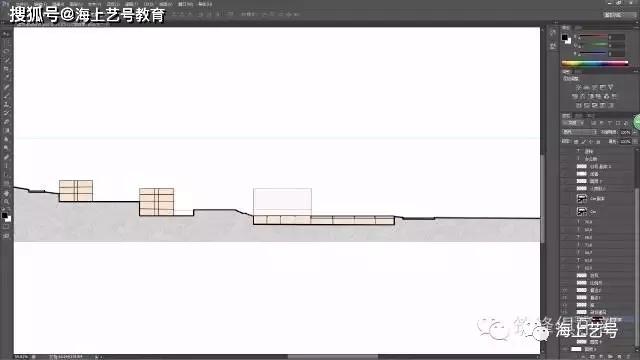Select the Car 副本 smart object layer
640x360 pixels.
[597, 199]
